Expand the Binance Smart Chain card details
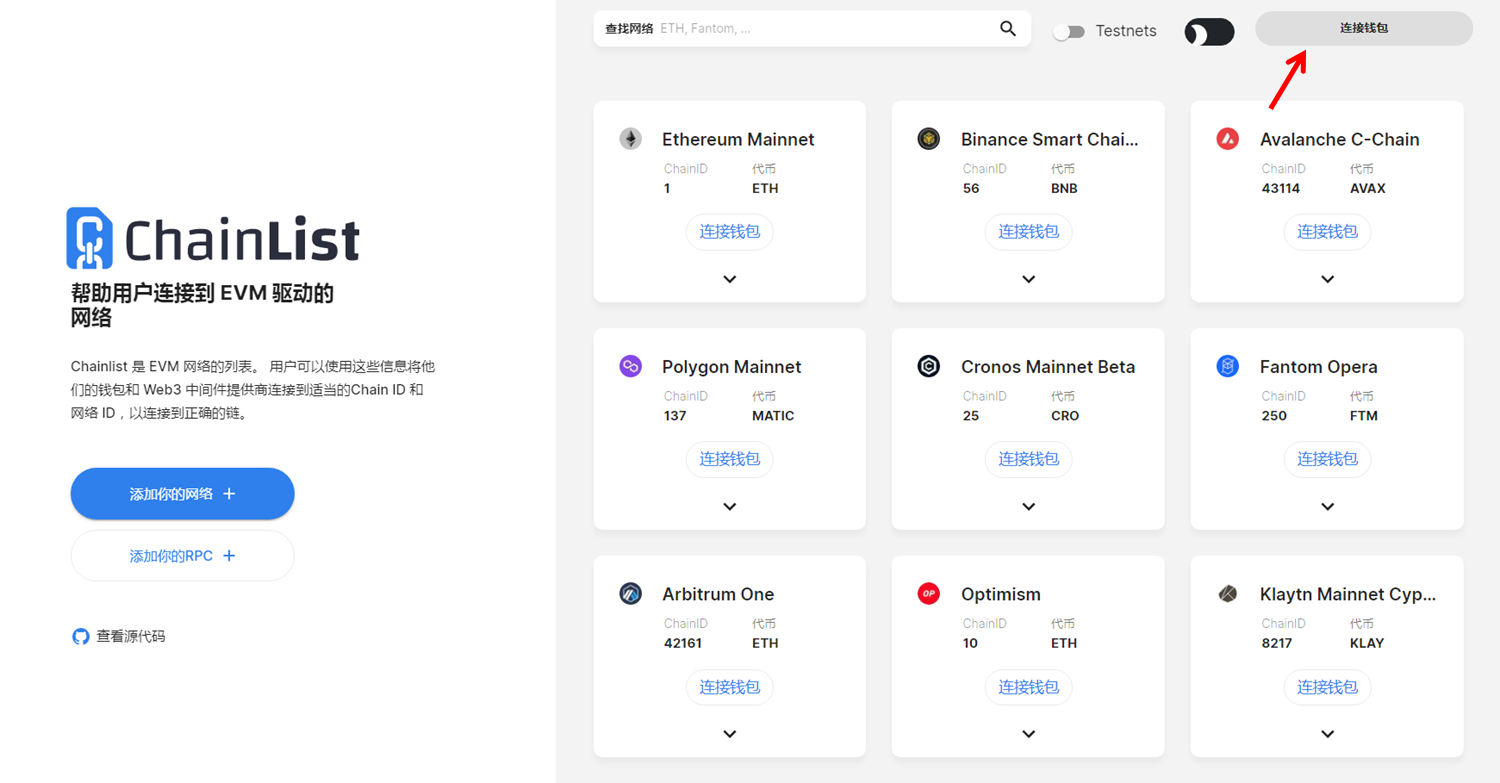This screenshot has height=783, width=1500. pos(1029,279)
